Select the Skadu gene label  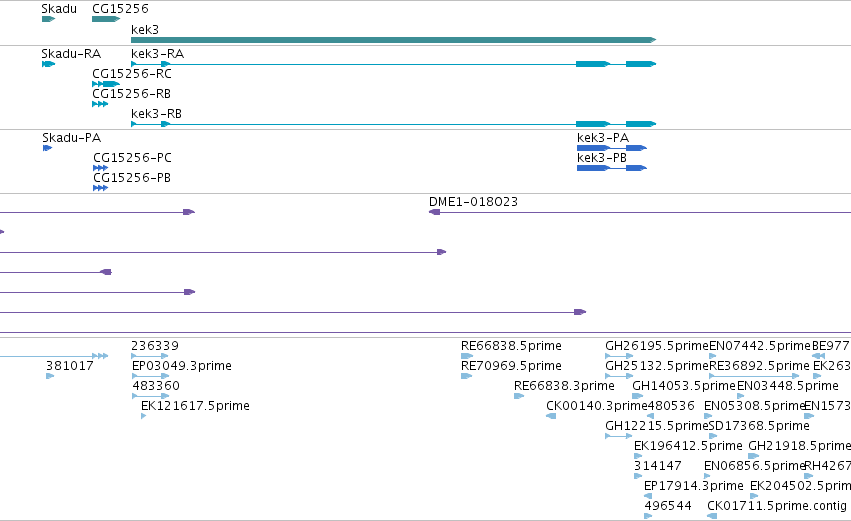pos(59,9)
